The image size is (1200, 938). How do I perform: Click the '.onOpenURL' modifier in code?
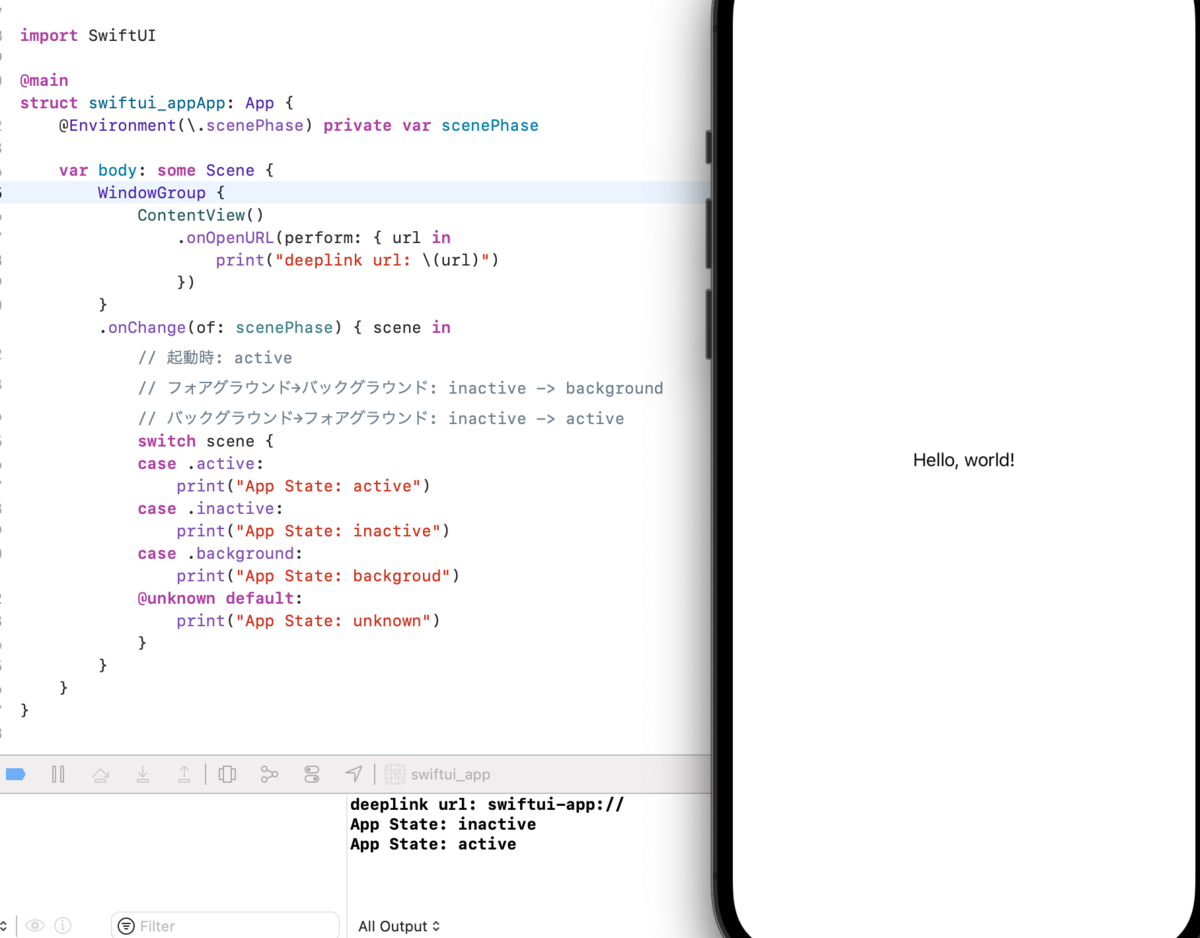point(225,238)
